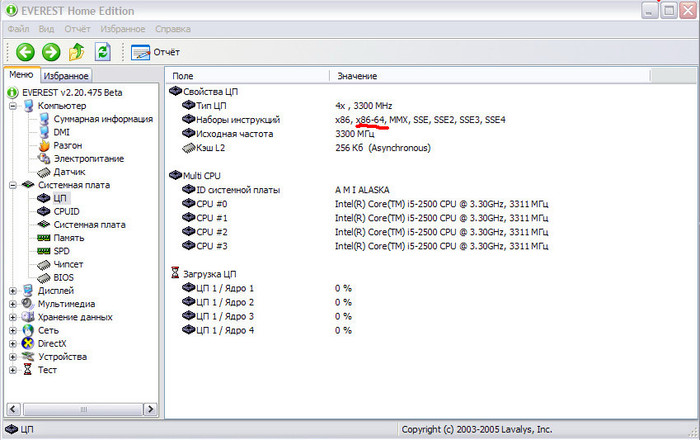Click the DirectX logo icon

coord(28,343)
